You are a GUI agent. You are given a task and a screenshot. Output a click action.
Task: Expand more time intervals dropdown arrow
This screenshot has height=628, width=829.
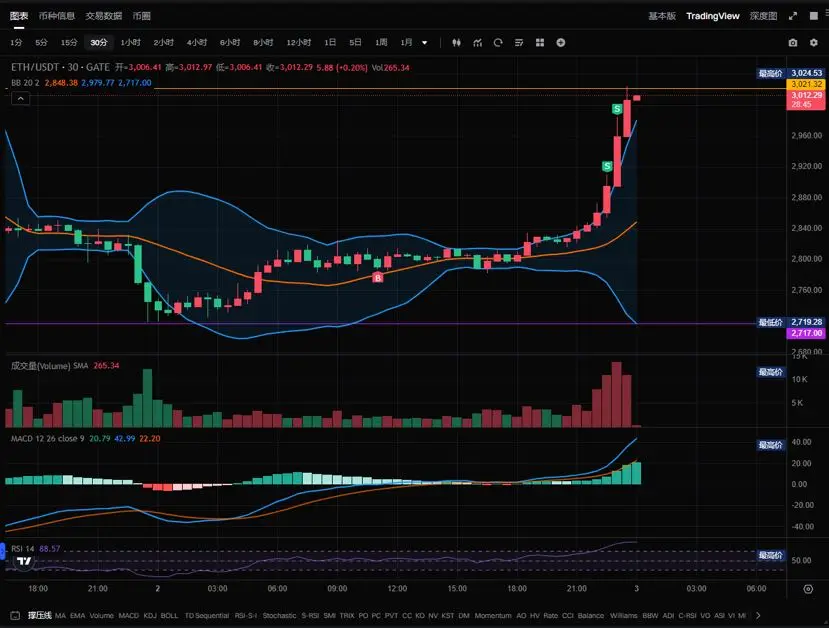[x=425, y=43]
